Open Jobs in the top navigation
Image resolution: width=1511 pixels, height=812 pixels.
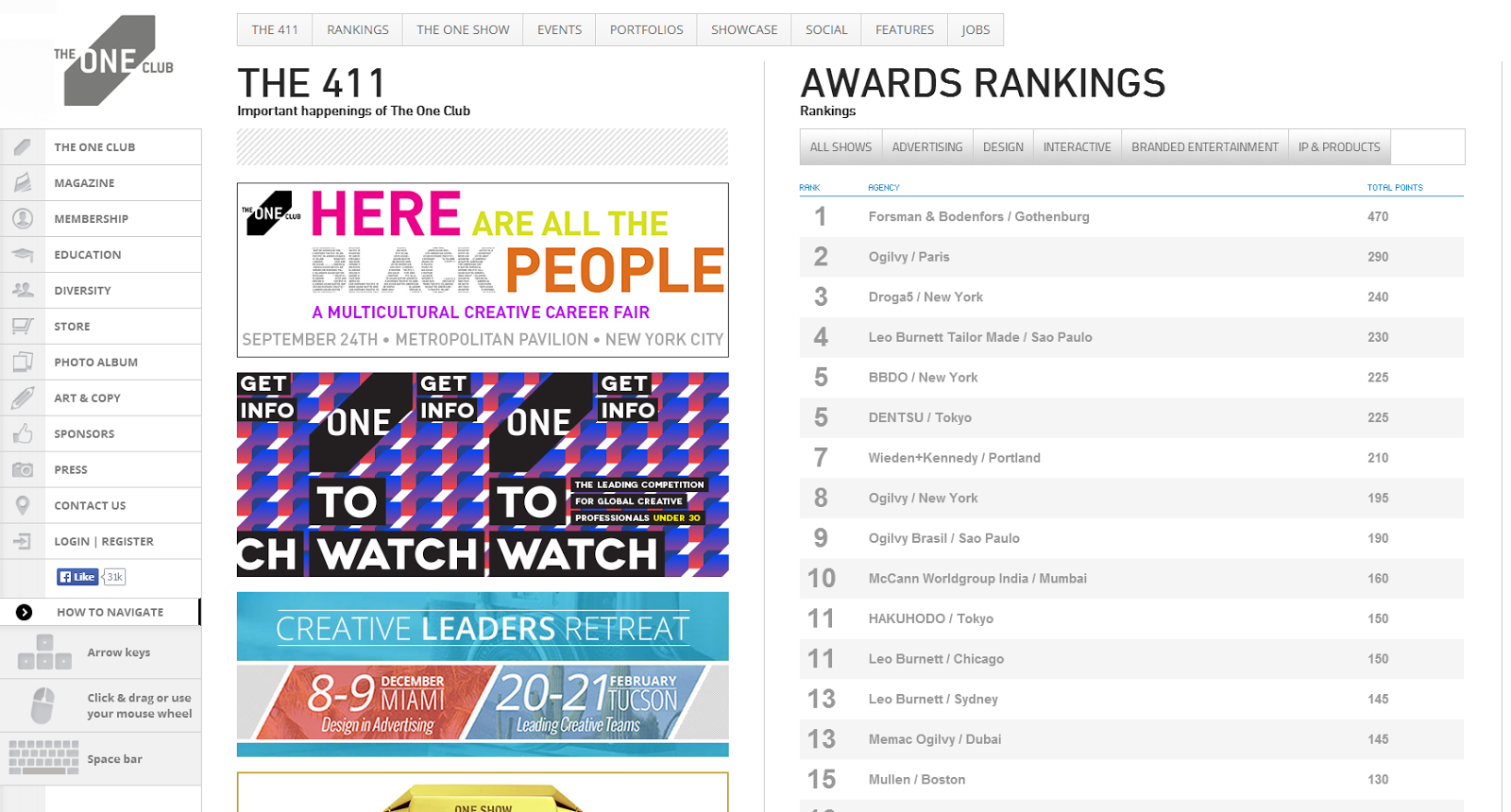tap(976, 30)
